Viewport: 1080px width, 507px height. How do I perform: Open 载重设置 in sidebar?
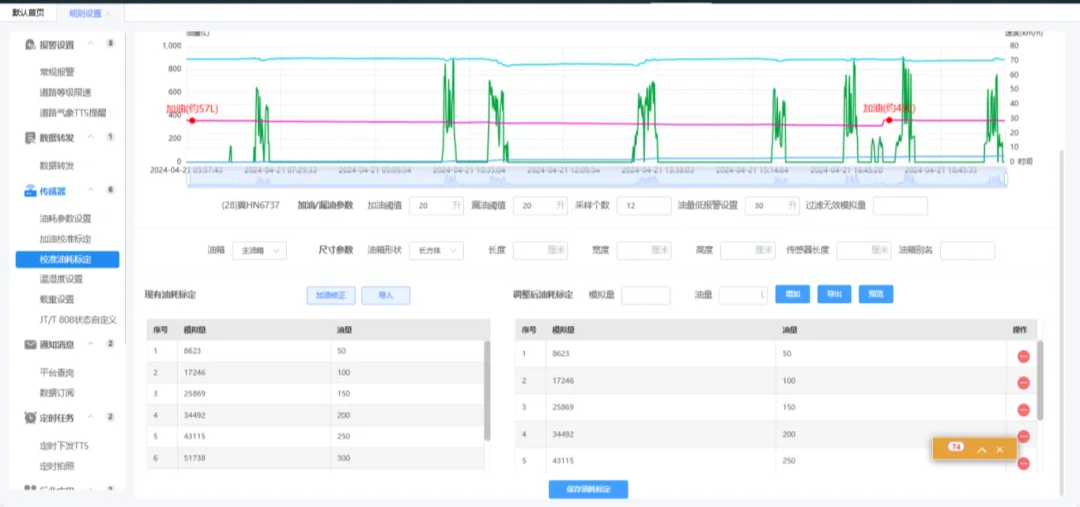(x=57, y=300)
